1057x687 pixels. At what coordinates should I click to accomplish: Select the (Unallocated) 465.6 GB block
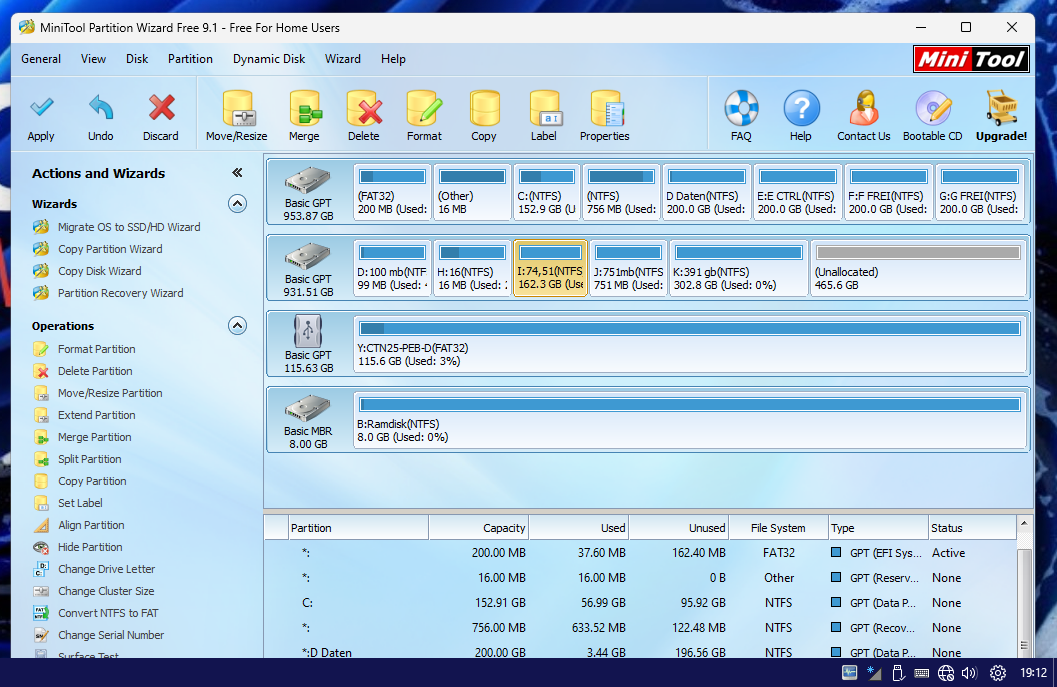tap(917, 268)
